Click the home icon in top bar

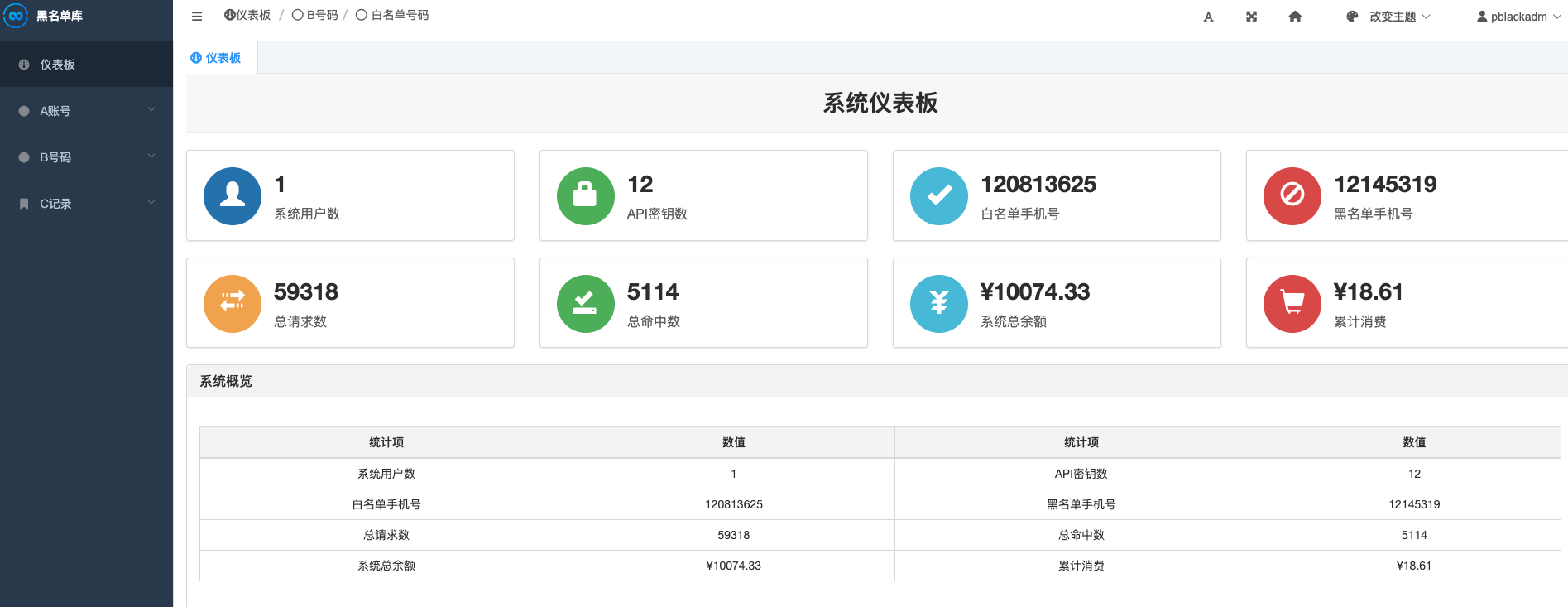[x=1295, y=17]
